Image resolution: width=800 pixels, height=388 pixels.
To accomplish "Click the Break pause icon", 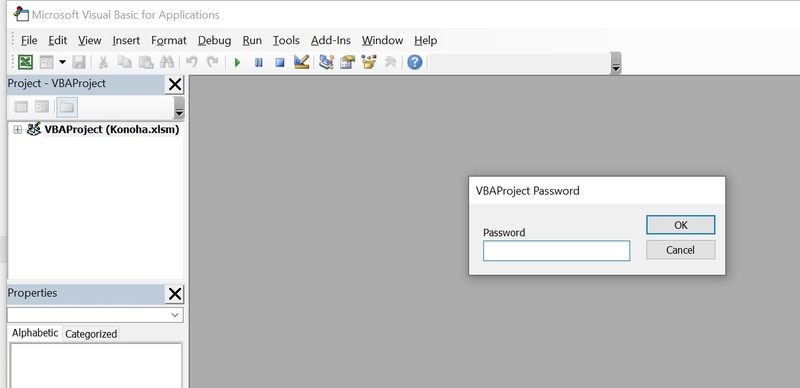I will pos(259,63).
